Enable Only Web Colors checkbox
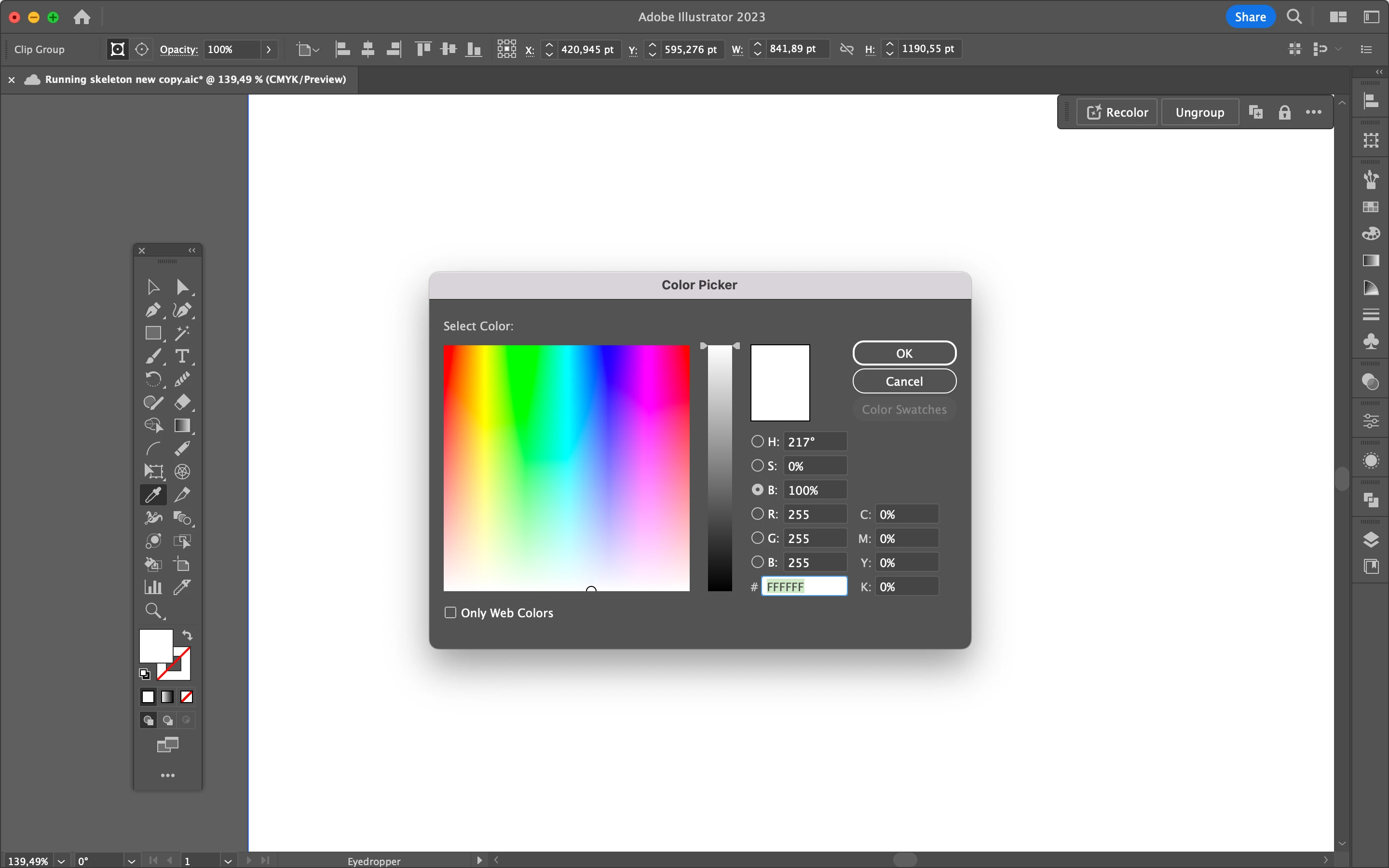The width and height of the screenshot is (1389, 868). click(x=450, y=612)
